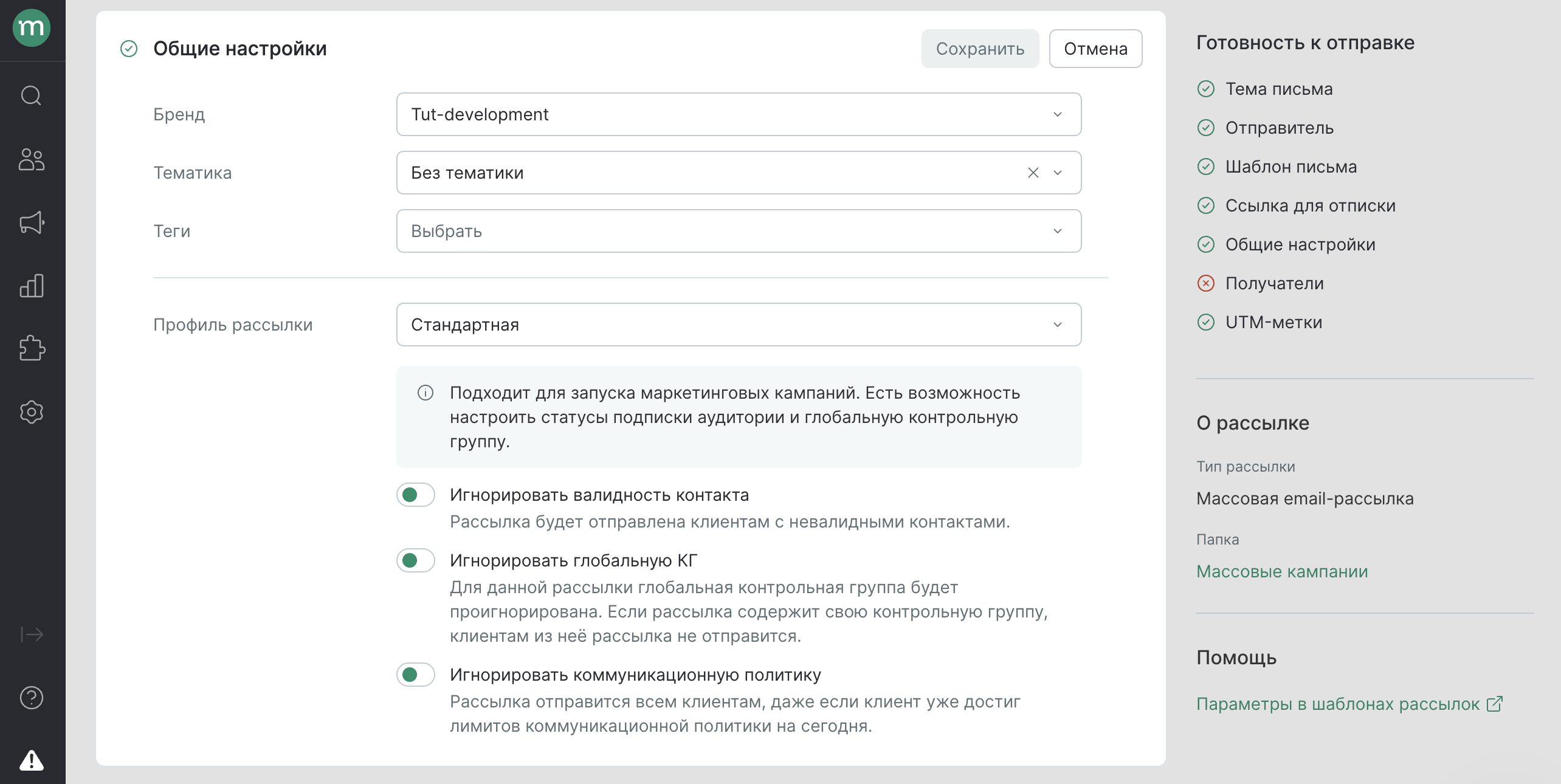
Task: Click the Общие настройки section heading
Action: (240, 49)
